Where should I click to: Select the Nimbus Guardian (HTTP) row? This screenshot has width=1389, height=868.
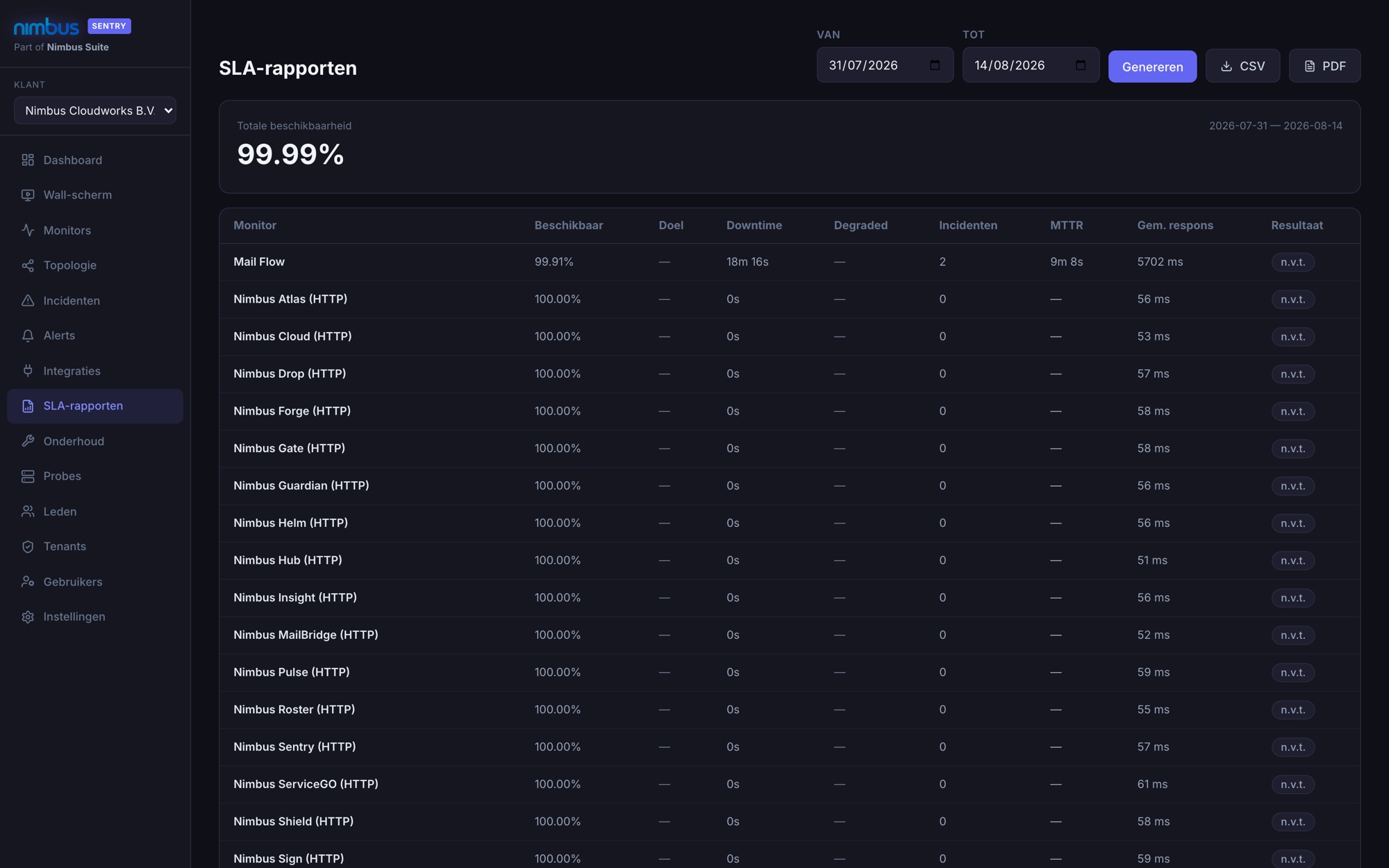[x=790, y=486]
